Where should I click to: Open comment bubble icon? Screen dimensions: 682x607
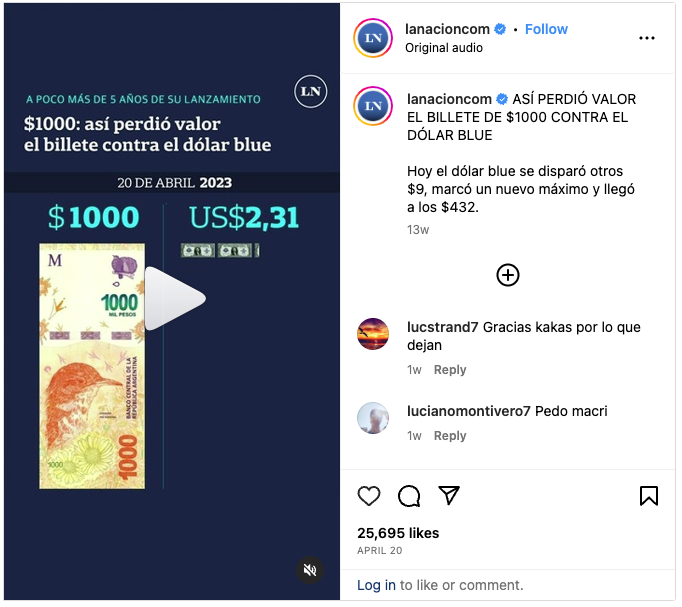point(409,496)
